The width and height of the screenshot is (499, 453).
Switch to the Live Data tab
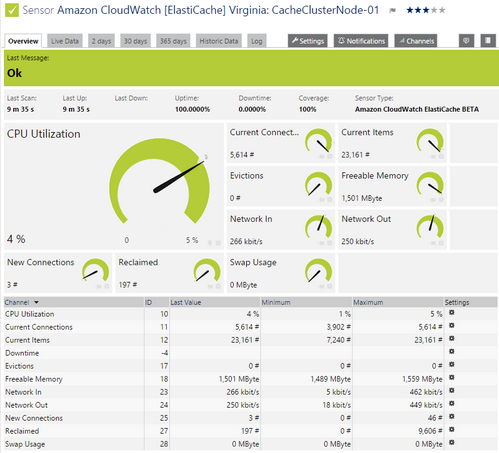coord(65,41)
